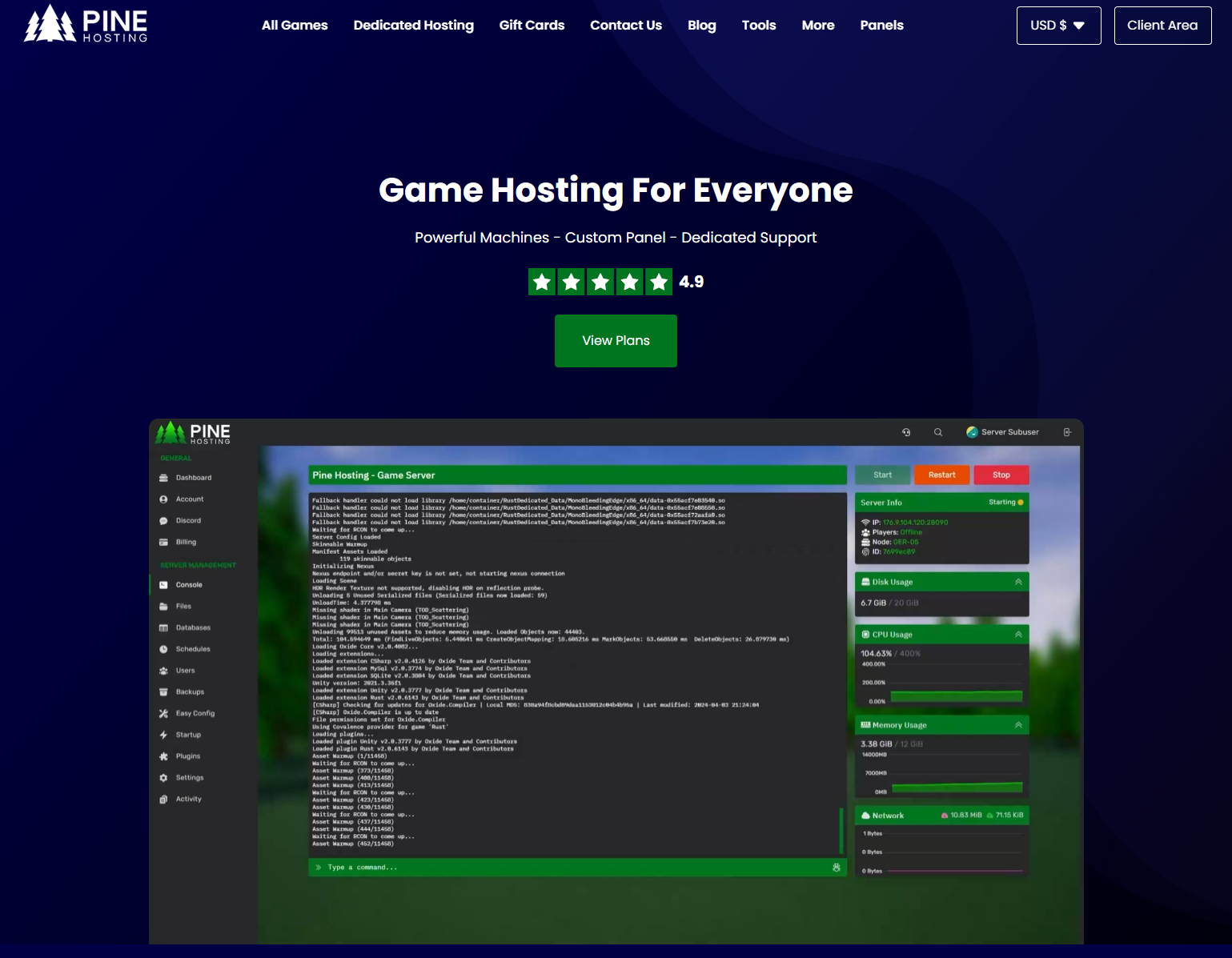Click the red Stop button
The image size is (1232, 958).
[1001, 475]
